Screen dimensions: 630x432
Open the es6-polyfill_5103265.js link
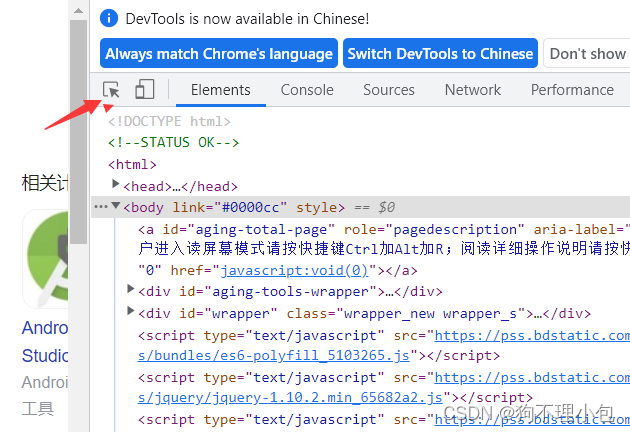[274, 356]
